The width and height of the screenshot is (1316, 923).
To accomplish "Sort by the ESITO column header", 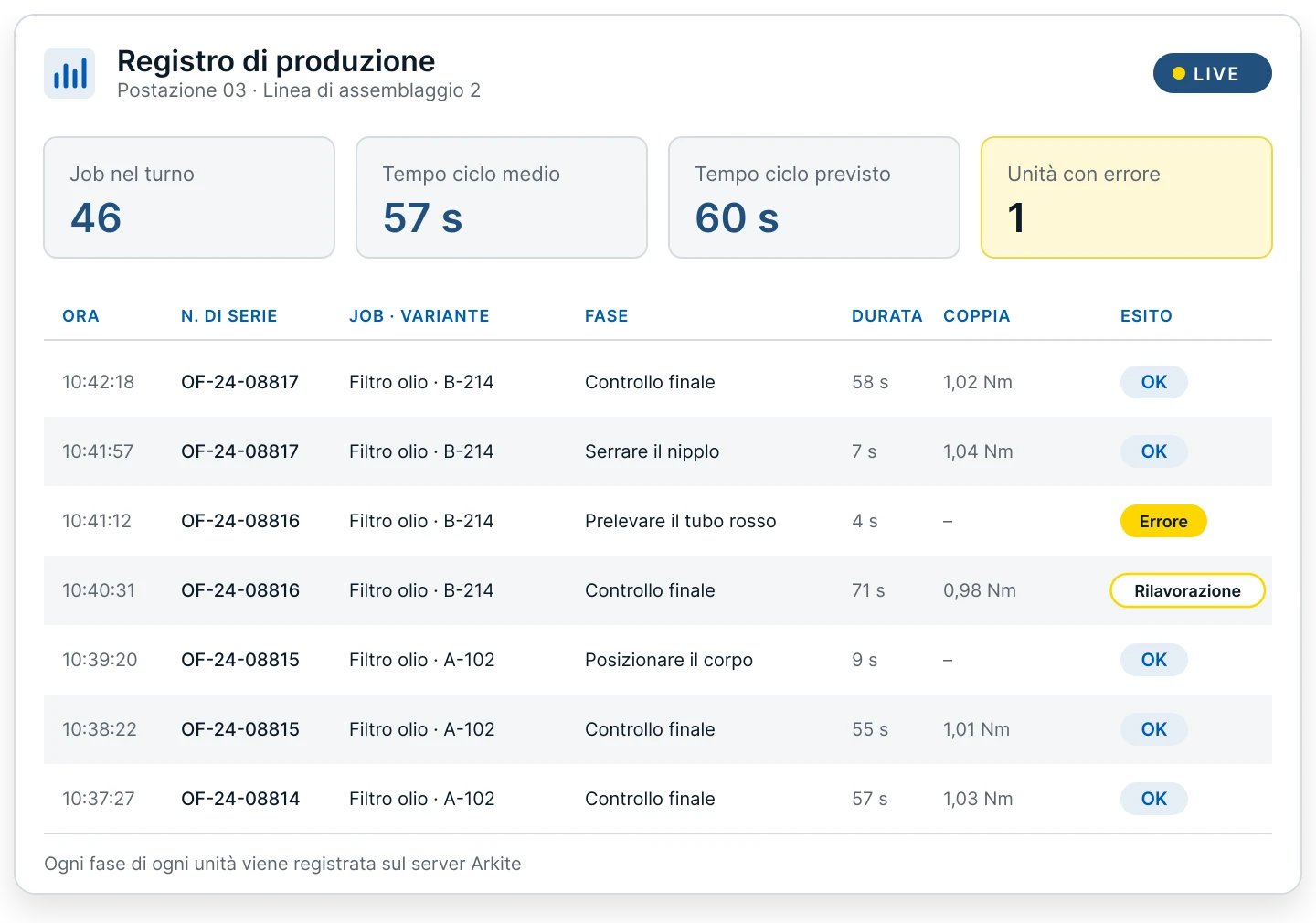I will pos(1146,316).
